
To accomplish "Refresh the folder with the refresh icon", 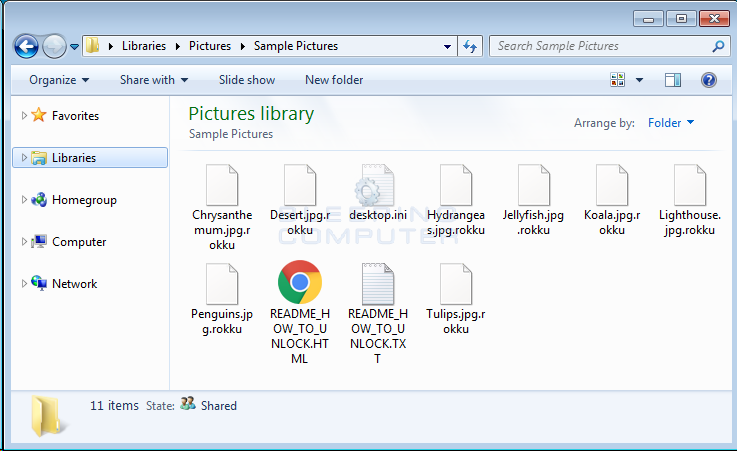I will click(x=470, y=46).
